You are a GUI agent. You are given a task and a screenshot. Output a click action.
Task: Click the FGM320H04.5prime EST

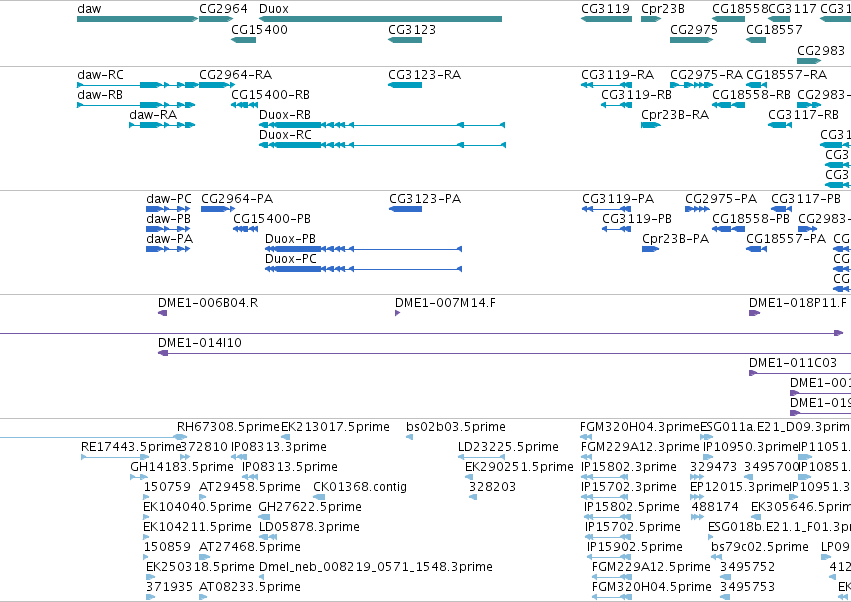(612, 597)
